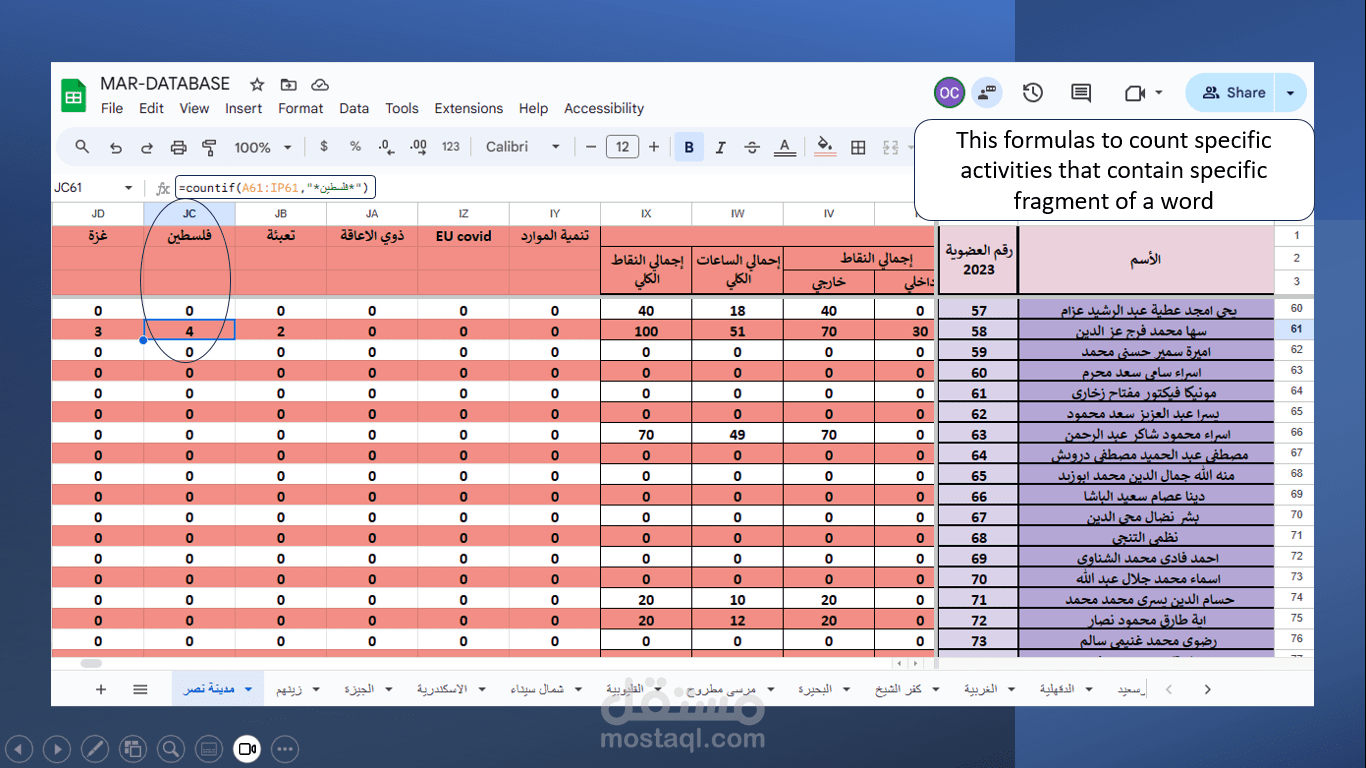Click the Share button

tap(1231, 93)
